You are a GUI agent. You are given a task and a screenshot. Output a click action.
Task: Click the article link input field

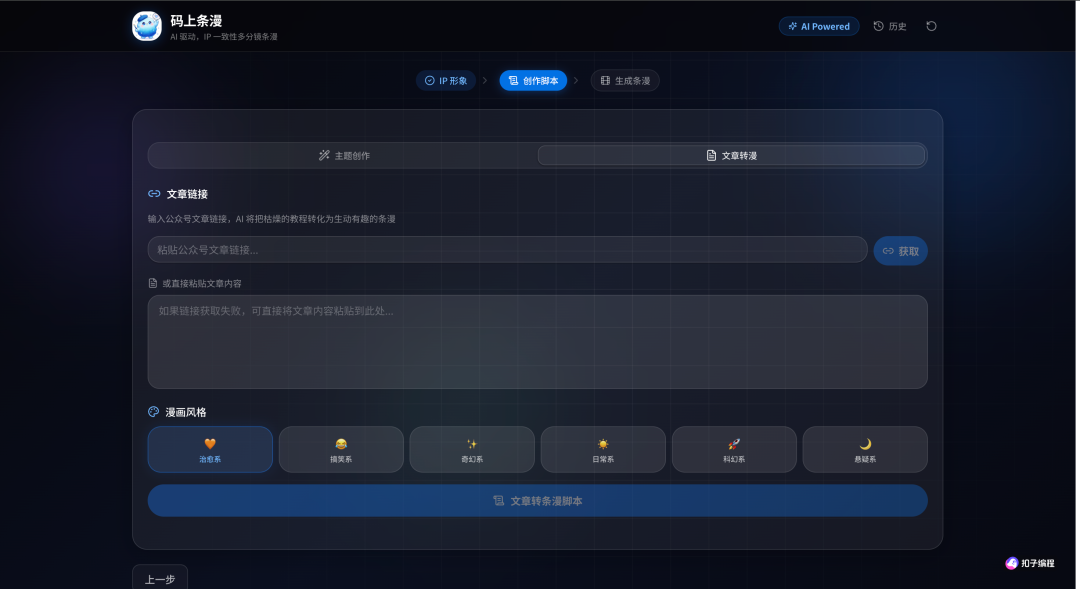click(507, 249)
